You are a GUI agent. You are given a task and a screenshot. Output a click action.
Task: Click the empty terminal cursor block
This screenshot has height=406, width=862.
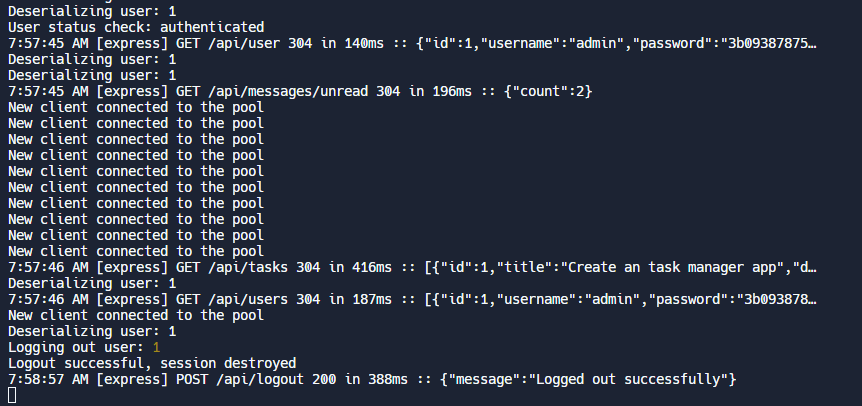pyautogui.click(x=12, y=396)
